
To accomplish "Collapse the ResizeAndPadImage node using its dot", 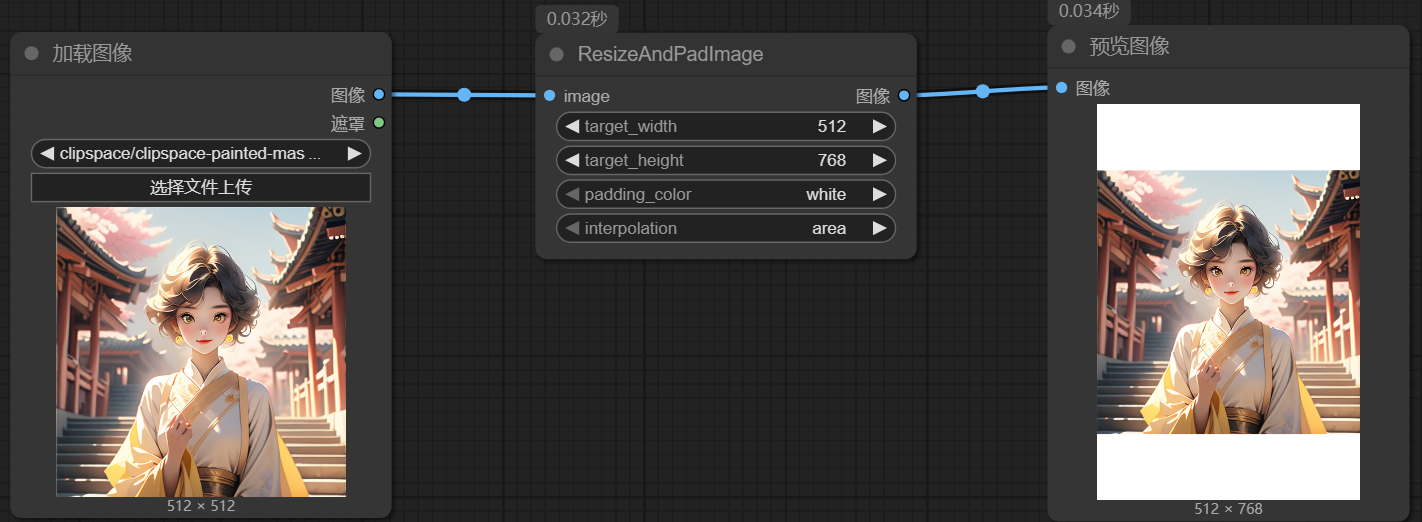I will 557,54.
